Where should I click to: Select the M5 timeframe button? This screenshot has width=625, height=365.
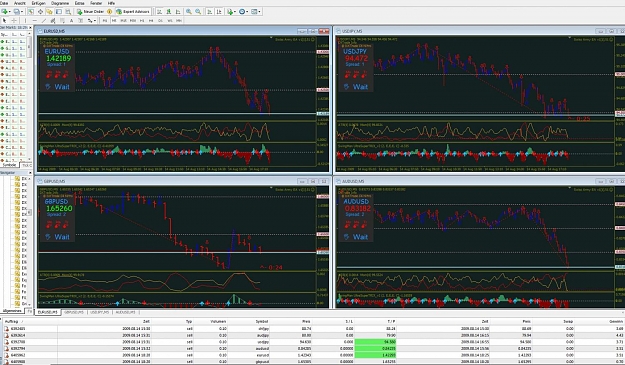click(x=114, y=20)
